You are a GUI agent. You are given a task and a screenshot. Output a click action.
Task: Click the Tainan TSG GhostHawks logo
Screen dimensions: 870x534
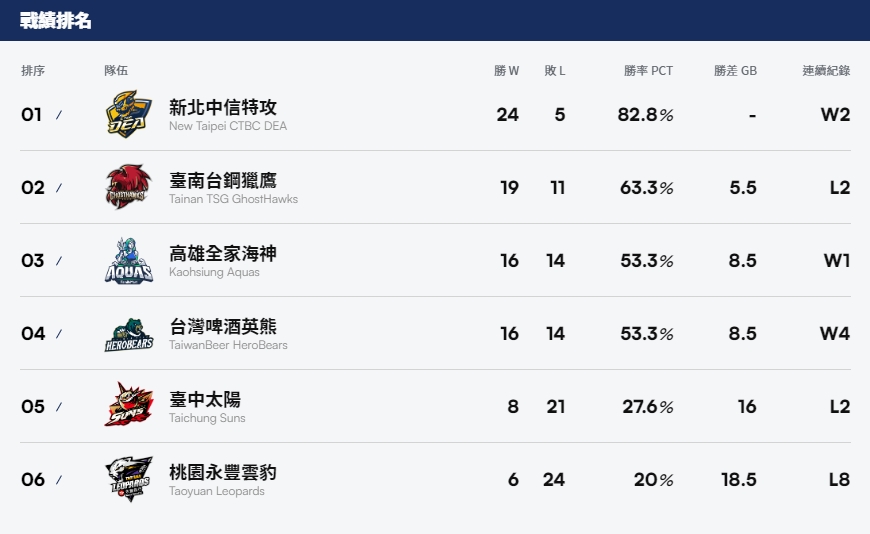(128, 187)
